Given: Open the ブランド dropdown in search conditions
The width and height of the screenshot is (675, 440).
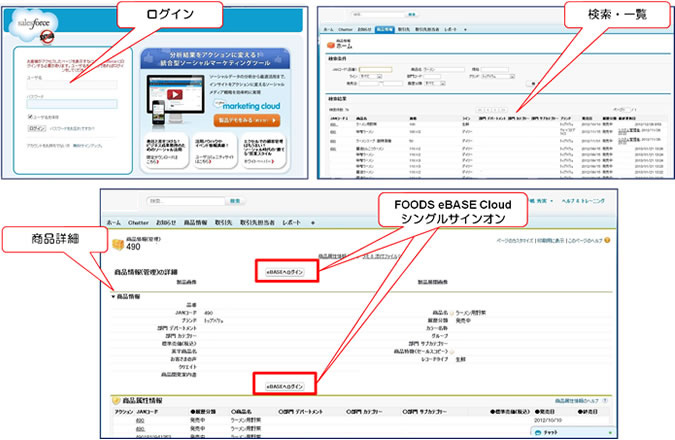Looking at the screenshot, I should pyautogui.click(x=498, y=76).
